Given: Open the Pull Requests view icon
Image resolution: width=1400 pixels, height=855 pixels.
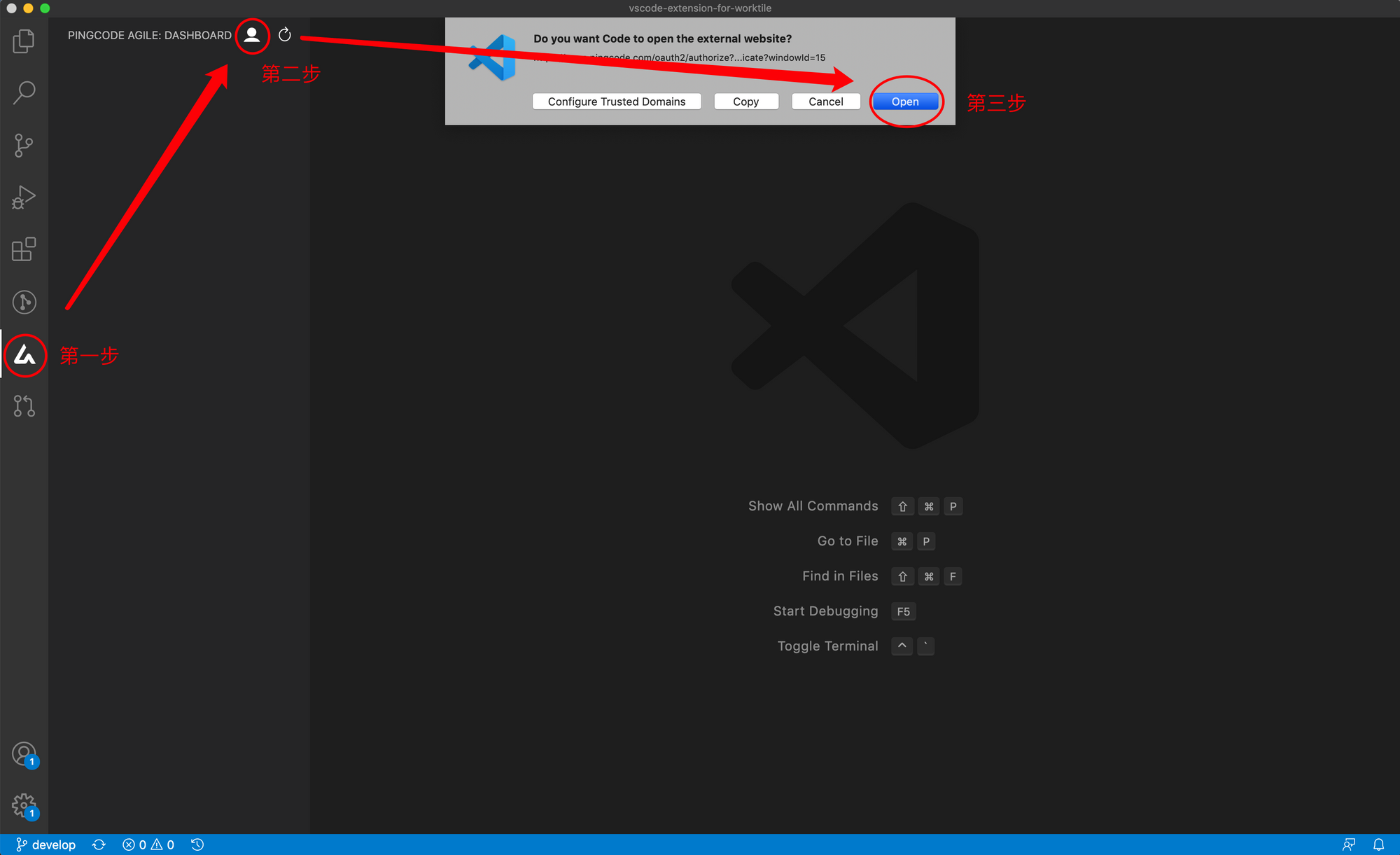Looking at the screenshot, I should click(x=24, y=406).
